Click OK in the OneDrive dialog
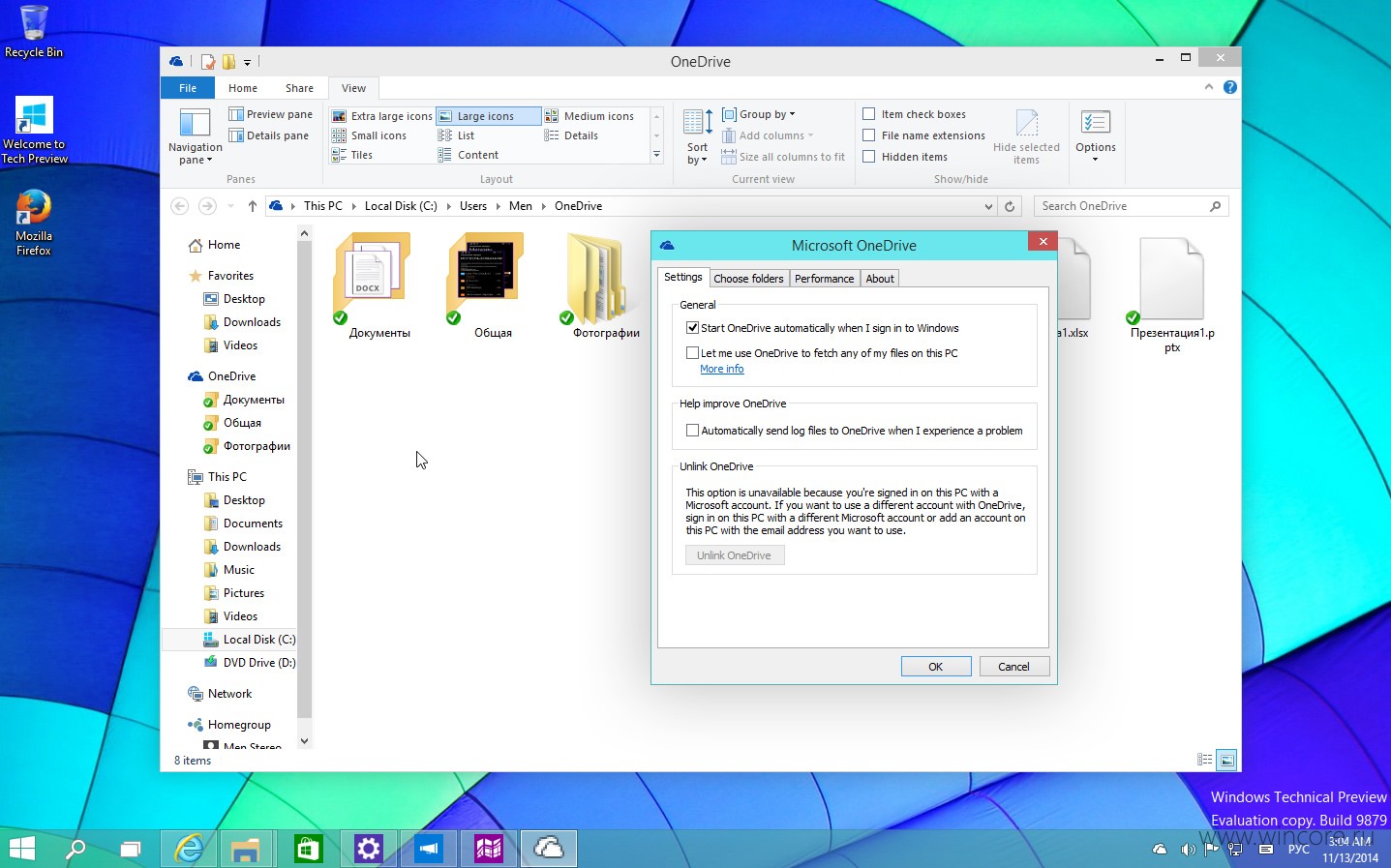 [936, 667]
